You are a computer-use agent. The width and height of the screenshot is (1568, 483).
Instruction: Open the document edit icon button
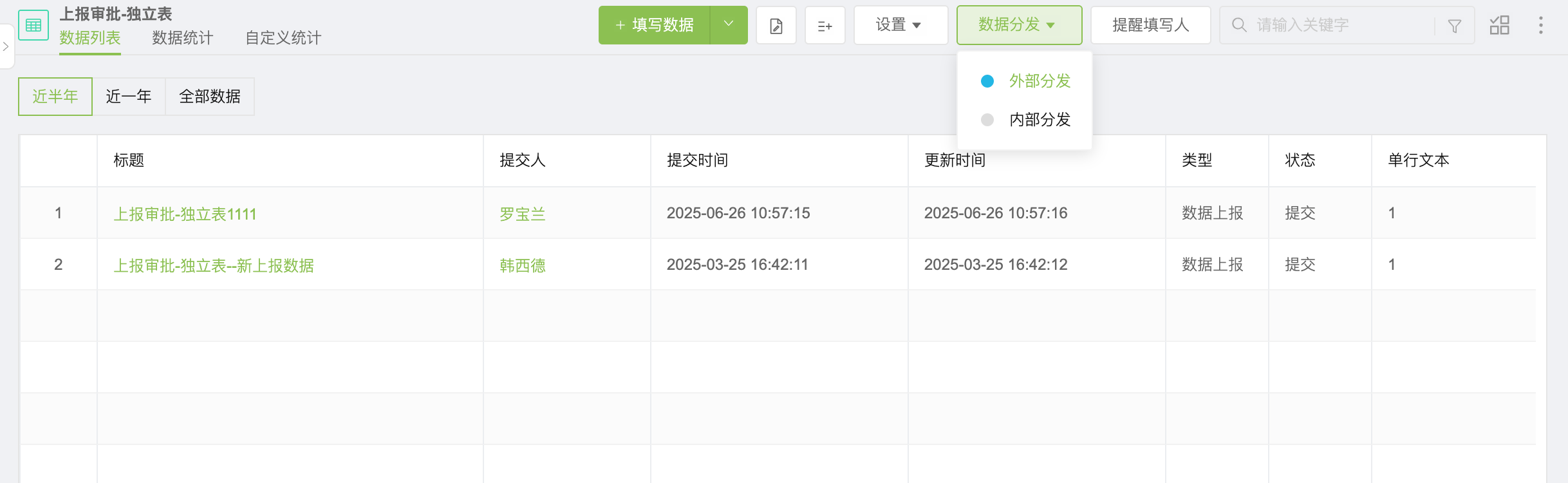click(776, 25)
